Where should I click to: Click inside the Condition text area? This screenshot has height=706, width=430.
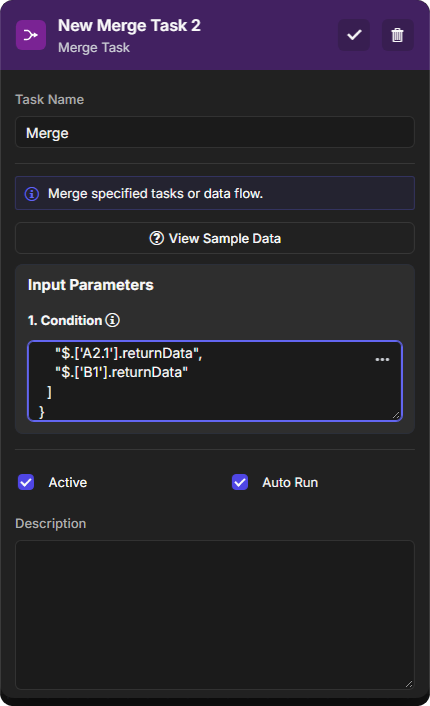215,381
